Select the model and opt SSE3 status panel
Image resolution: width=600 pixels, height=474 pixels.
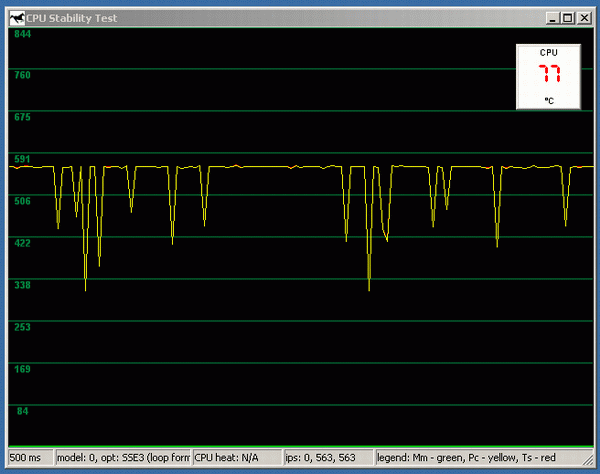click(x=124, y=457)
